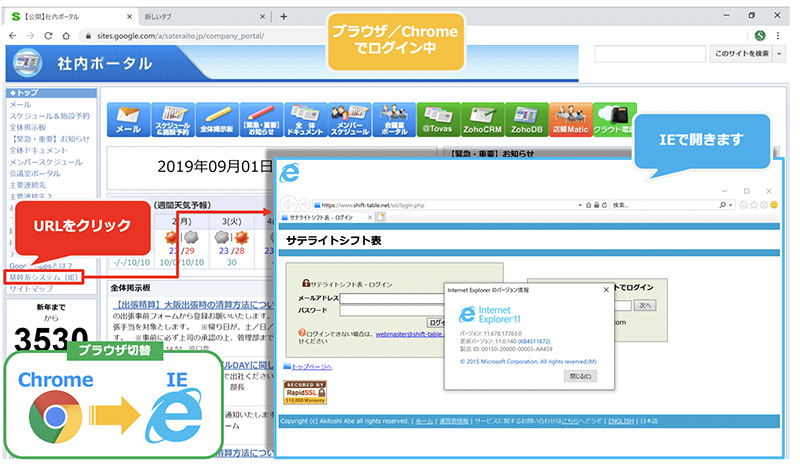Screen dimensions: 800x468
Task: Click the magnifier icon in IE search box
Action: 722,205
